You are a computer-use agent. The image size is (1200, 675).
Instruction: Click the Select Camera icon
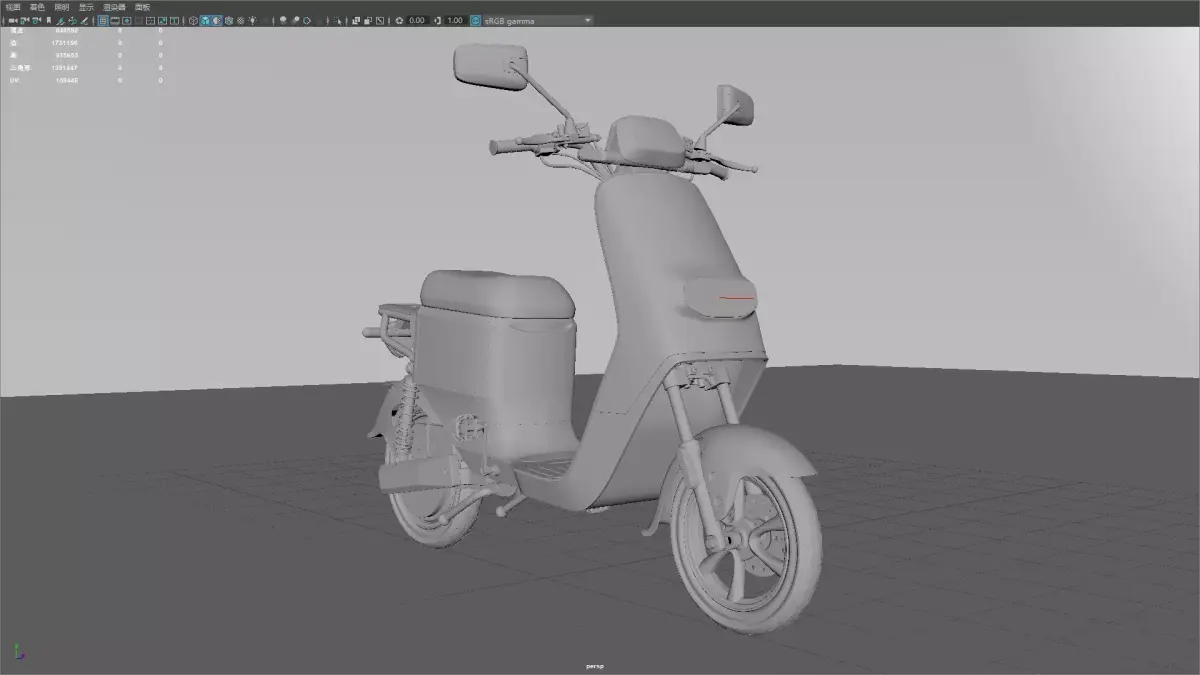(12, 20)
